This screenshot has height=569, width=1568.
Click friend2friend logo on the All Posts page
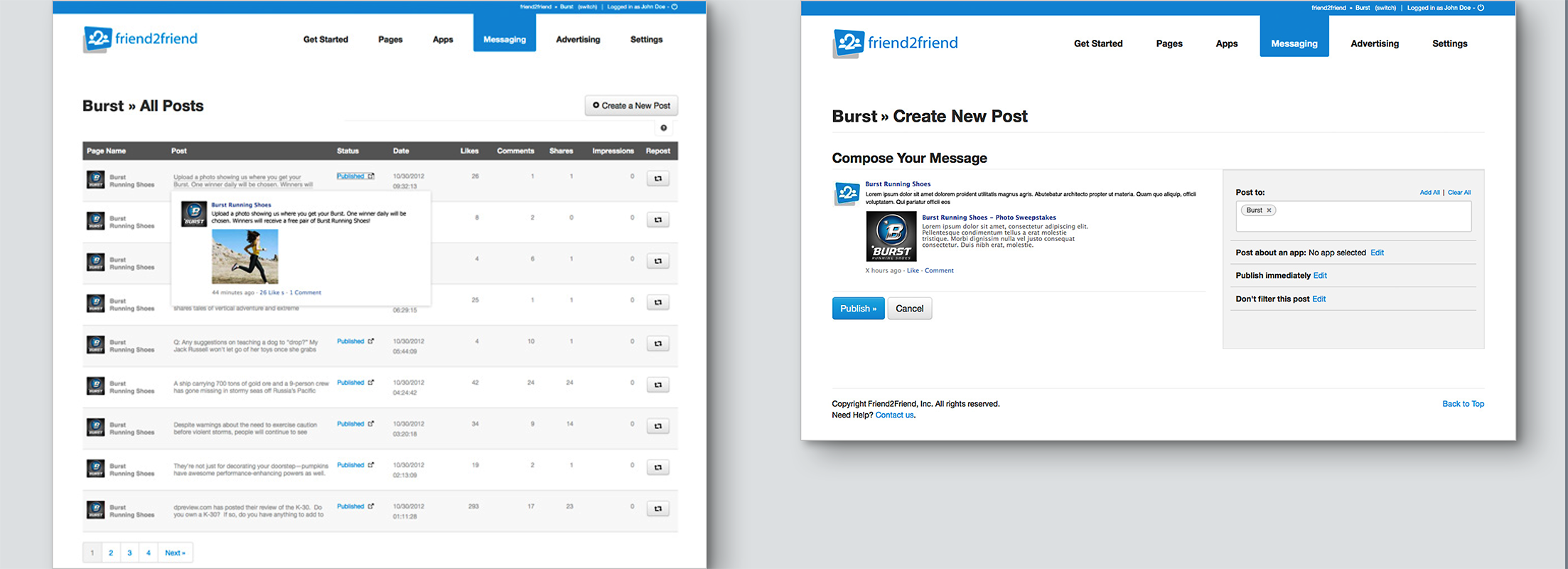coord(141,39)
